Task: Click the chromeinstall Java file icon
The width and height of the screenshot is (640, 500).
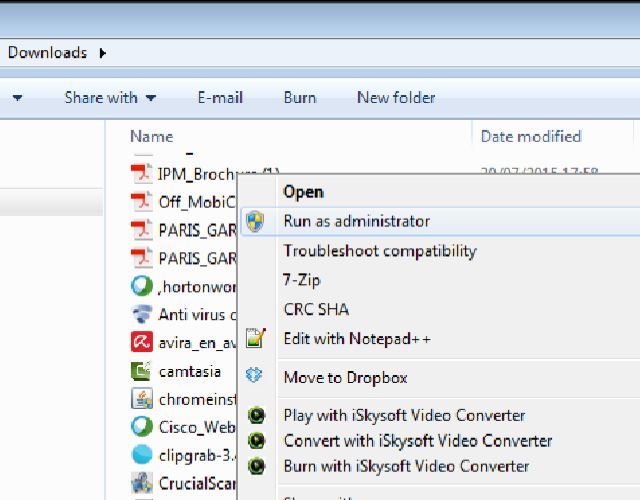Action: coord(142,399)
